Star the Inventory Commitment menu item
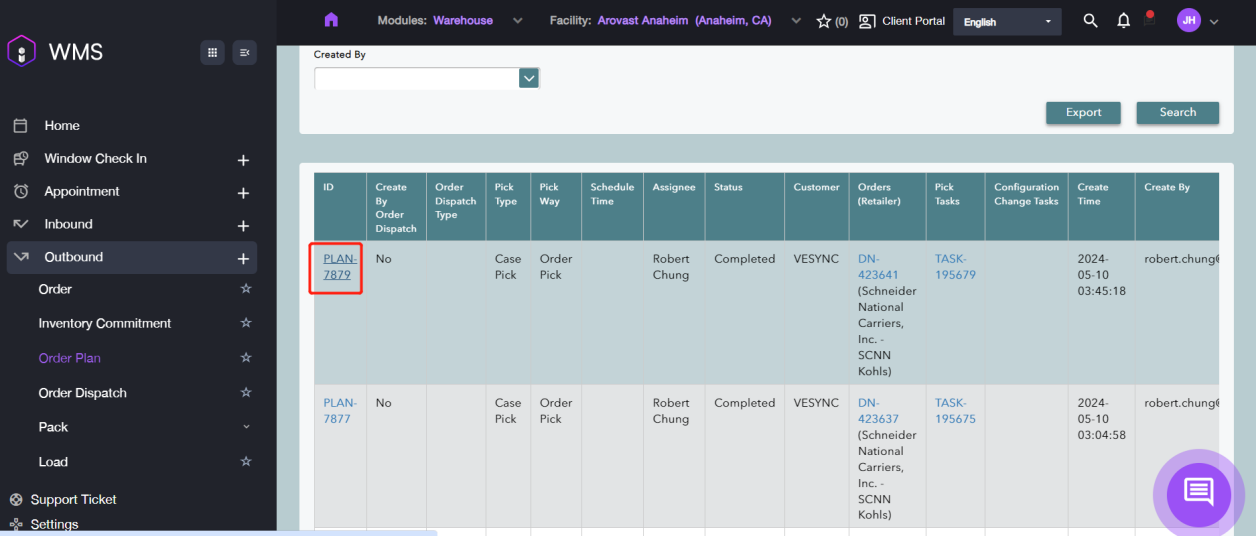Screen dimensions: 1256x536 tap(246, 323)
